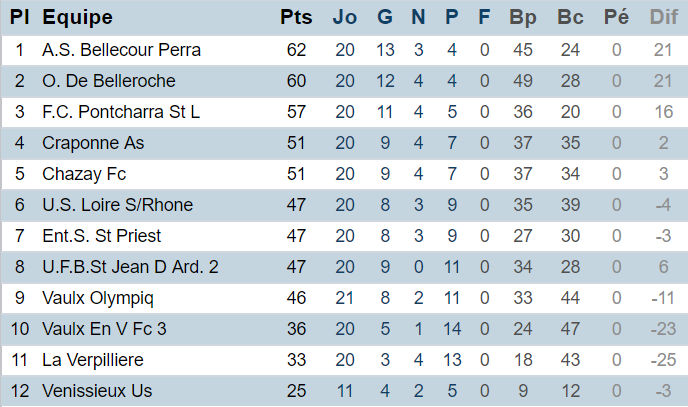Click the Venissieux Us team name
The height and width of the screenshot is (407, 688).
97,391
